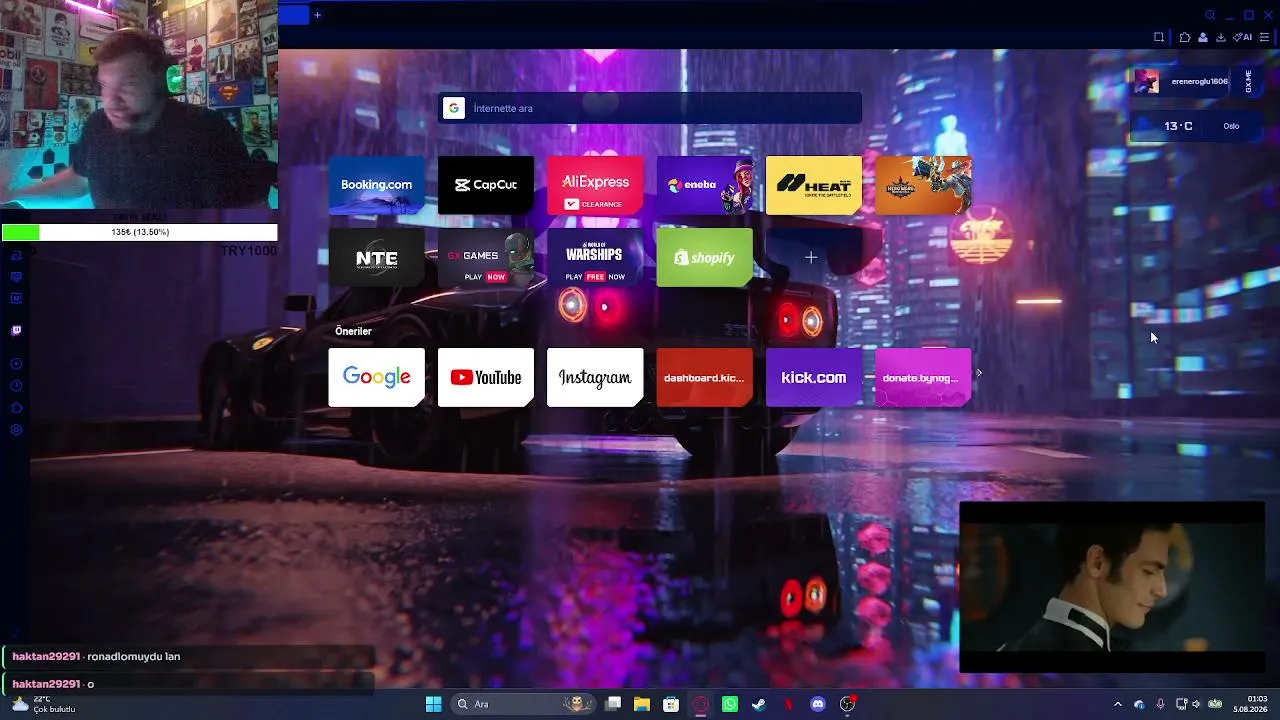Open the taskbar weather widget 'Çok bulutlu'

[x=43, y=704]
